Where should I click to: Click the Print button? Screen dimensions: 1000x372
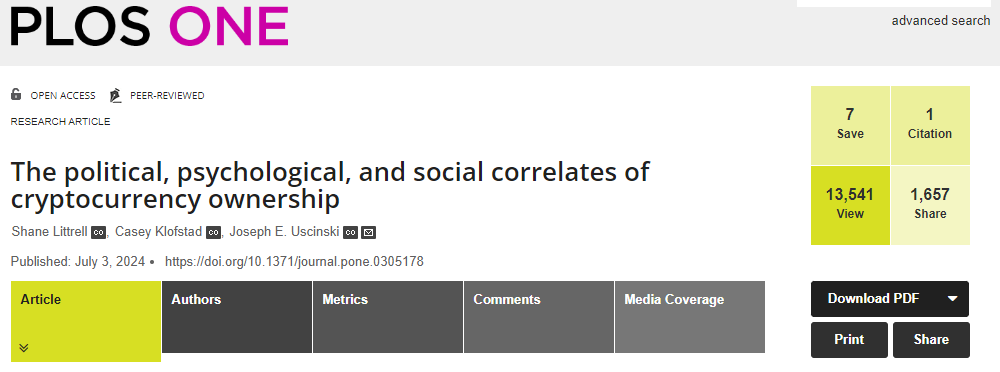tap(849, 339)
